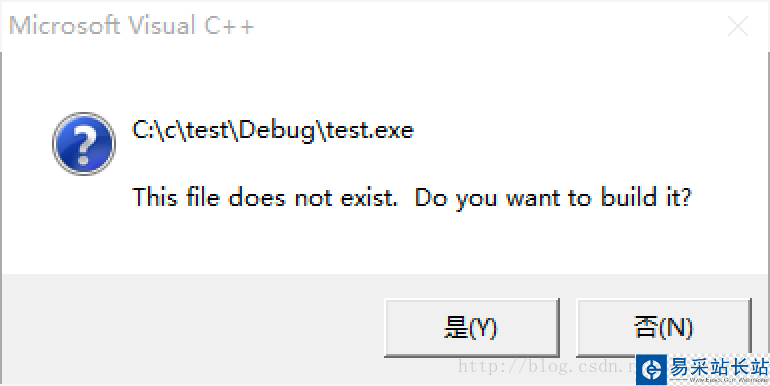Click the word 'Microsoft' in the title
Screen dimensions: 770x386
64,26
